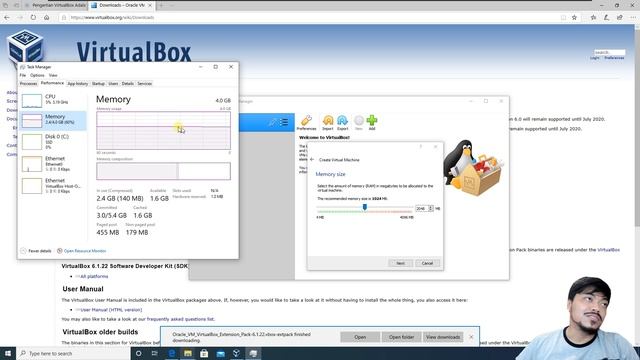Click the webpage search box
The height and width of the screenshot is (360, 640).
[x=609, y=52]
